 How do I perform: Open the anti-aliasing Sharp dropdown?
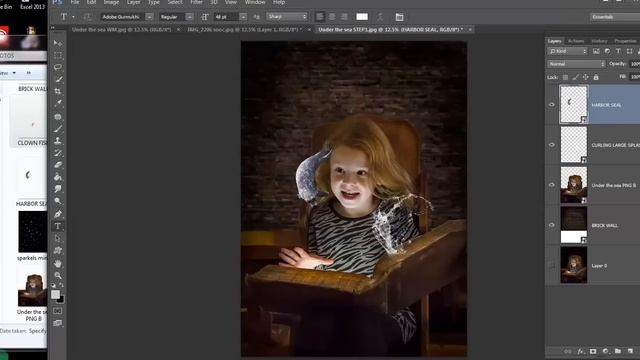[287, 17]
